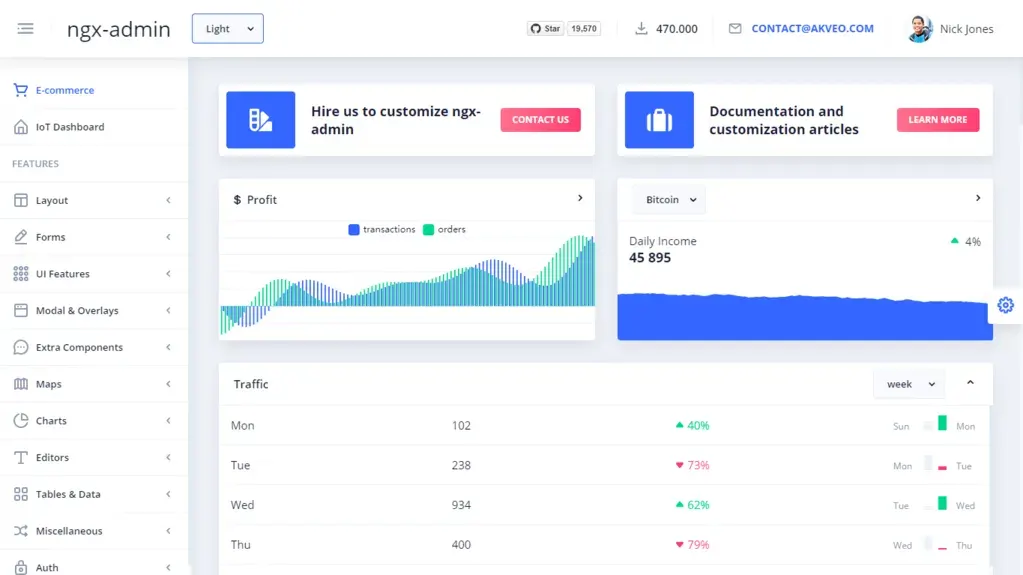This screenshot has height=575, width=1023.
Task: Open the Bitcoin currency dropdown
Action: [669, 200]
